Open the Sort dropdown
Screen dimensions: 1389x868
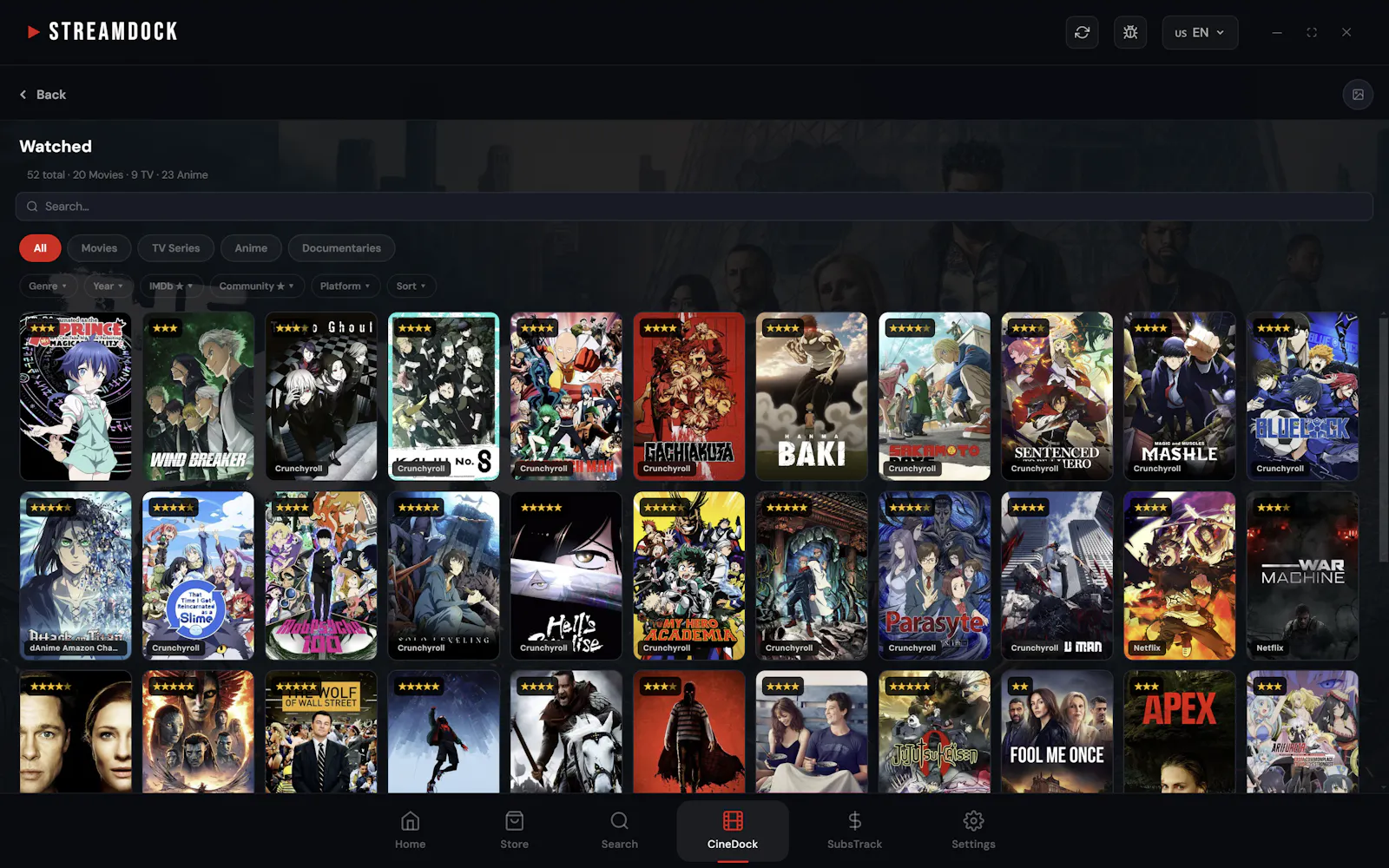411,286
